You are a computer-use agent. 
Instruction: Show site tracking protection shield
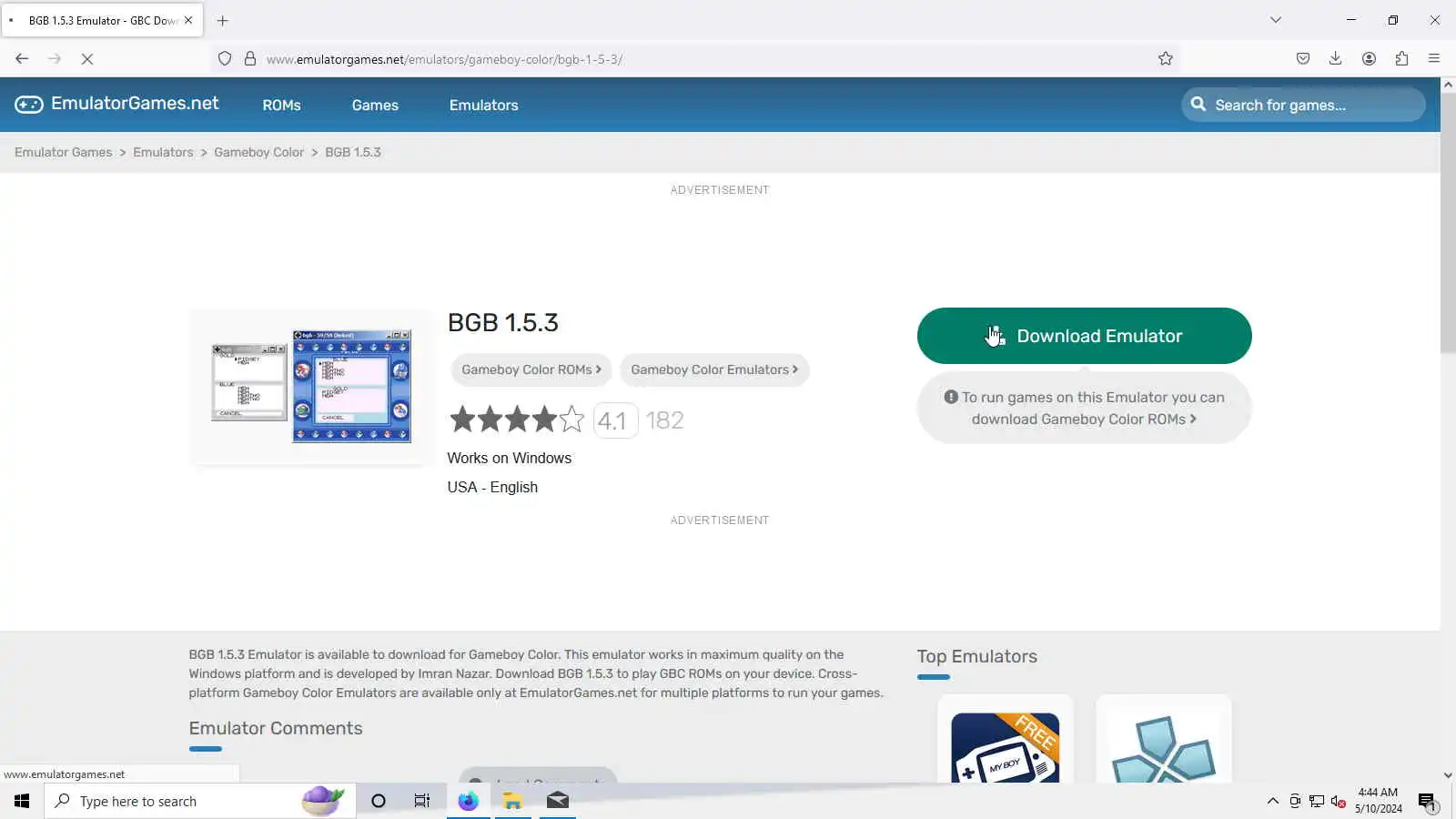225,59
